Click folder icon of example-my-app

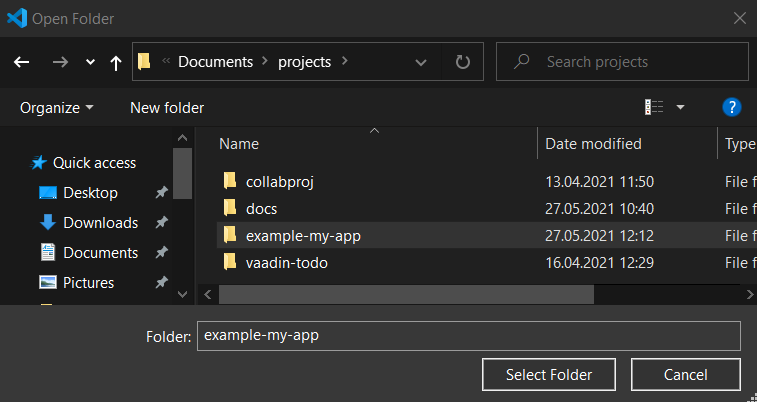click(230, 235)
